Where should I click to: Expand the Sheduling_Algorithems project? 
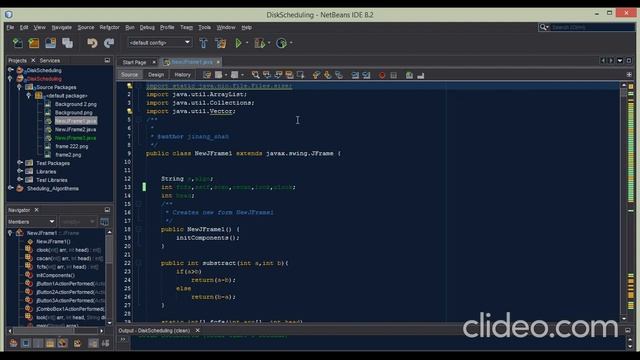click(x=11, y=188)
